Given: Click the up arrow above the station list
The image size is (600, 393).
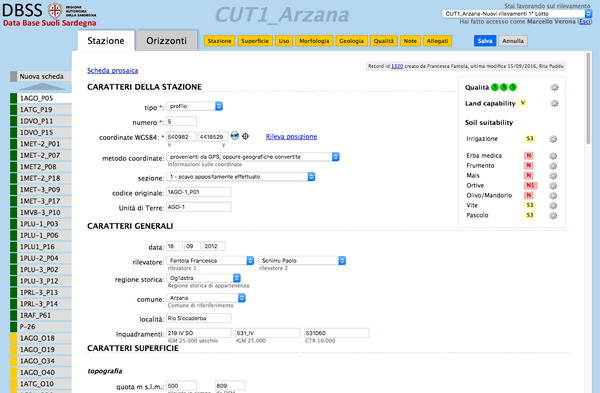Looking at the screenshot, I should (x=42, y=87).
